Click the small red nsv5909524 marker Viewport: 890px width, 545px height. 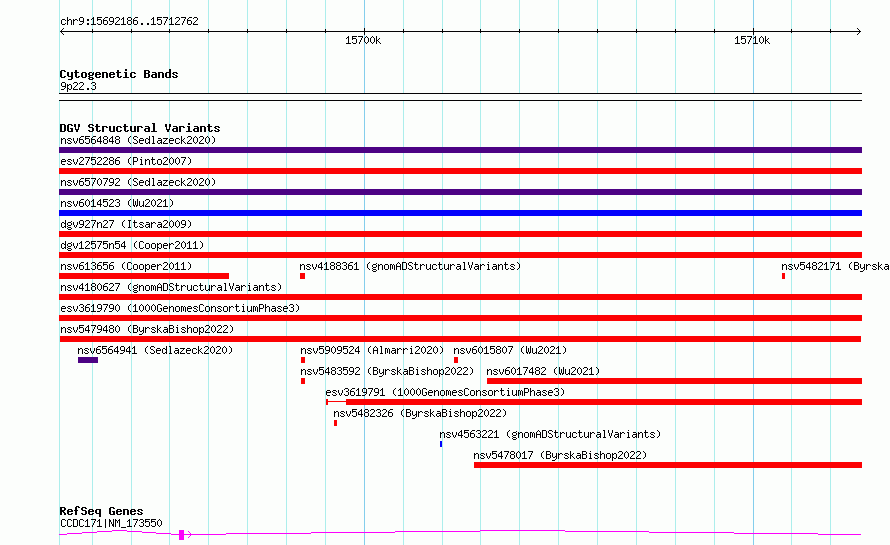303,360
